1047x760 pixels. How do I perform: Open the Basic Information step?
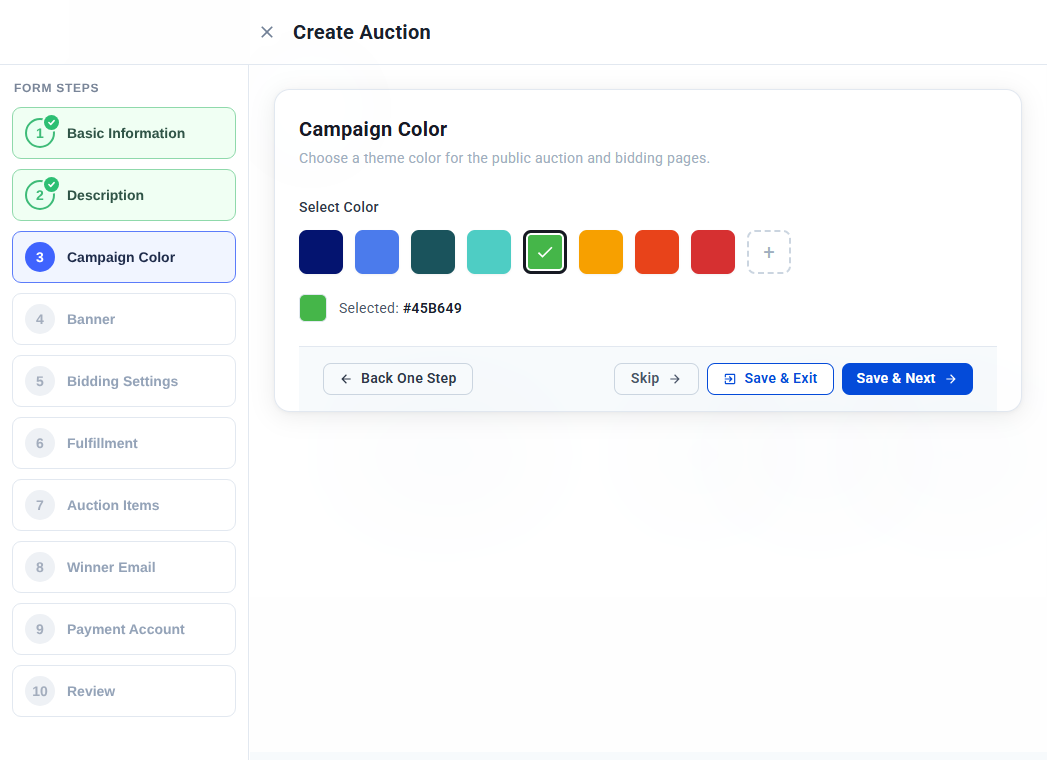pos(124,133)
